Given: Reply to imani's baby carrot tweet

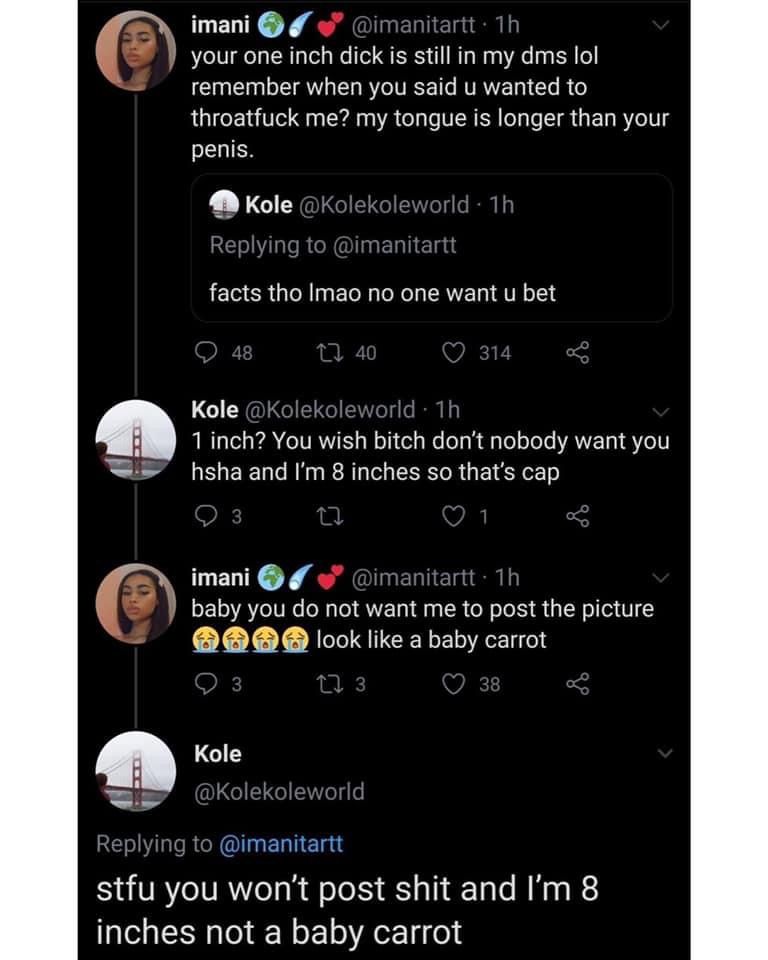Looking at the screenshot, I should (x=206, y=683).
